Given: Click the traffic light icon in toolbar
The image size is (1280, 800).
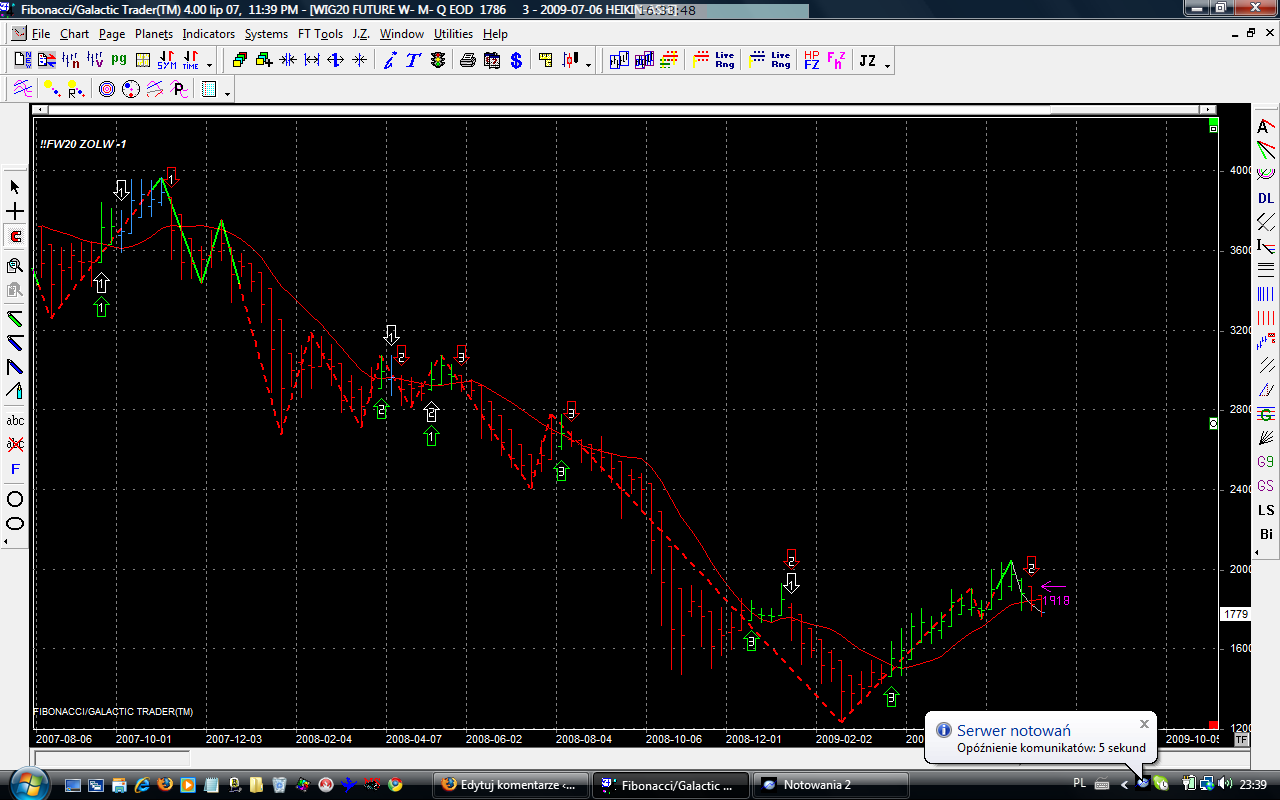Looking at the screenshot, I should (x=439, y=61).
